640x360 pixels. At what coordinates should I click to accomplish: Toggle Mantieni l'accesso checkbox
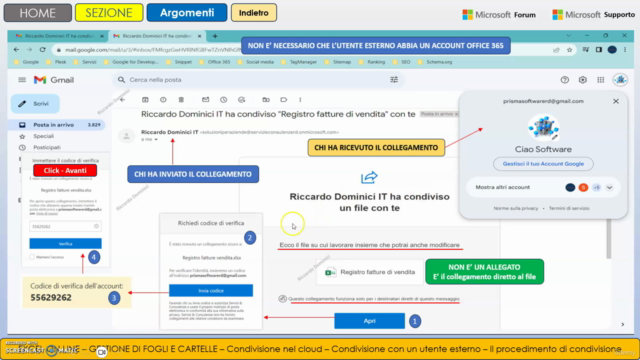pos(32,257)
